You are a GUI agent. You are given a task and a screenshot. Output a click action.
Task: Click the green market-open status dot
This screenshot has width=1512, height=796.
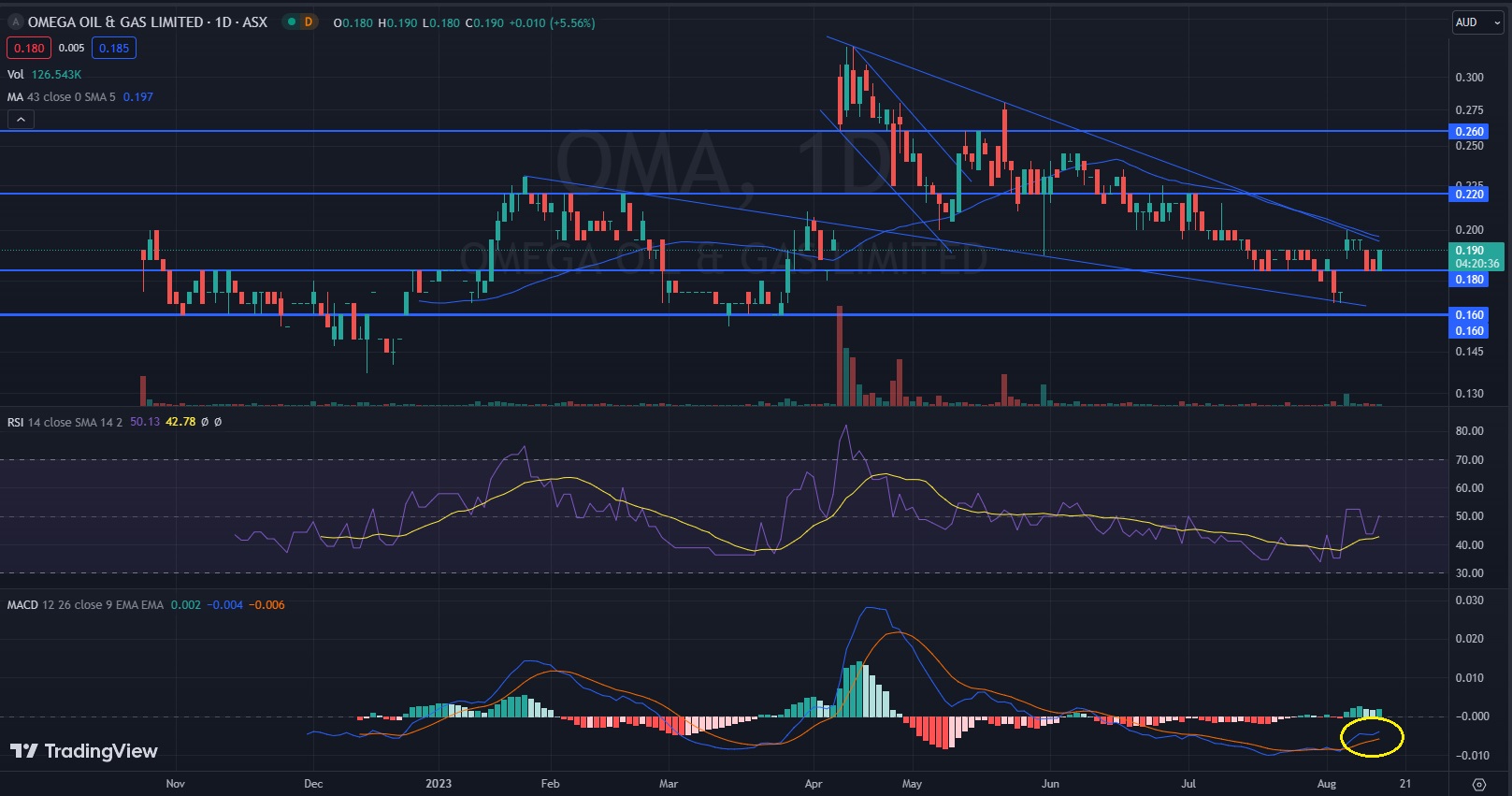point(292,22)
